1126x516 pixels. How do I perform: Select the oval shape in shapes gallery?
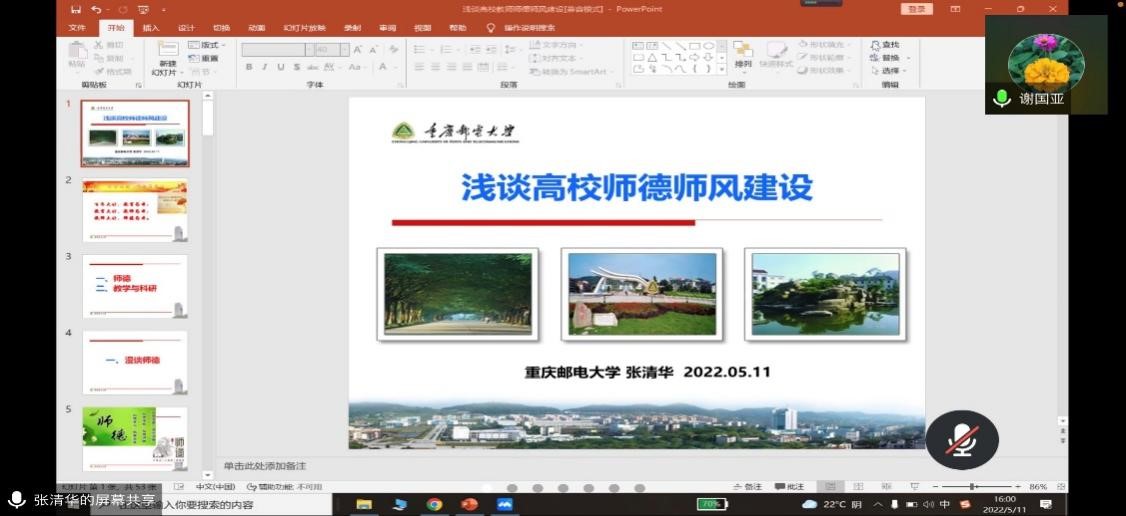coord(708,45)
